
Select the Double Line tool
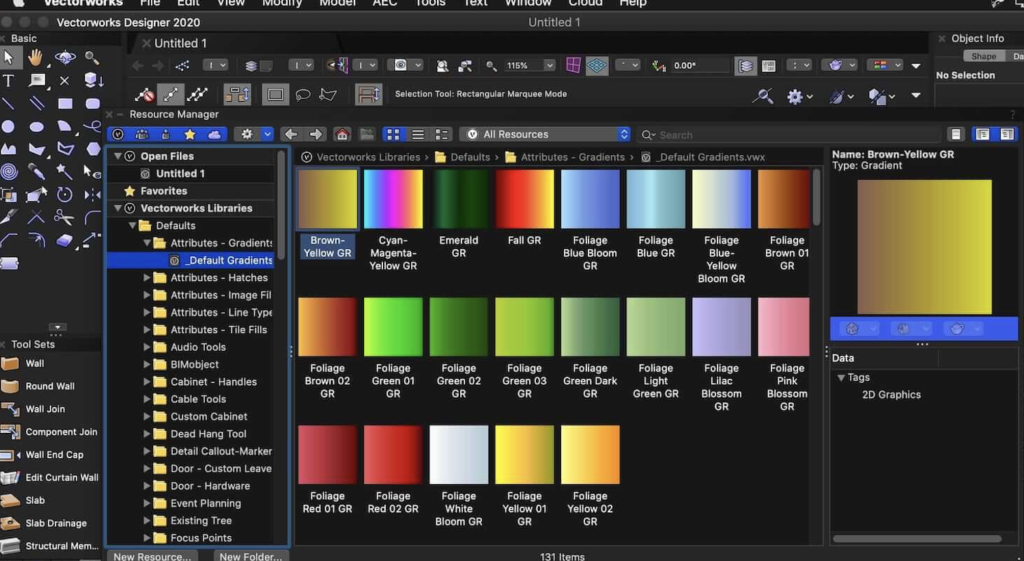pyautogui.click(x=37, y=103)
